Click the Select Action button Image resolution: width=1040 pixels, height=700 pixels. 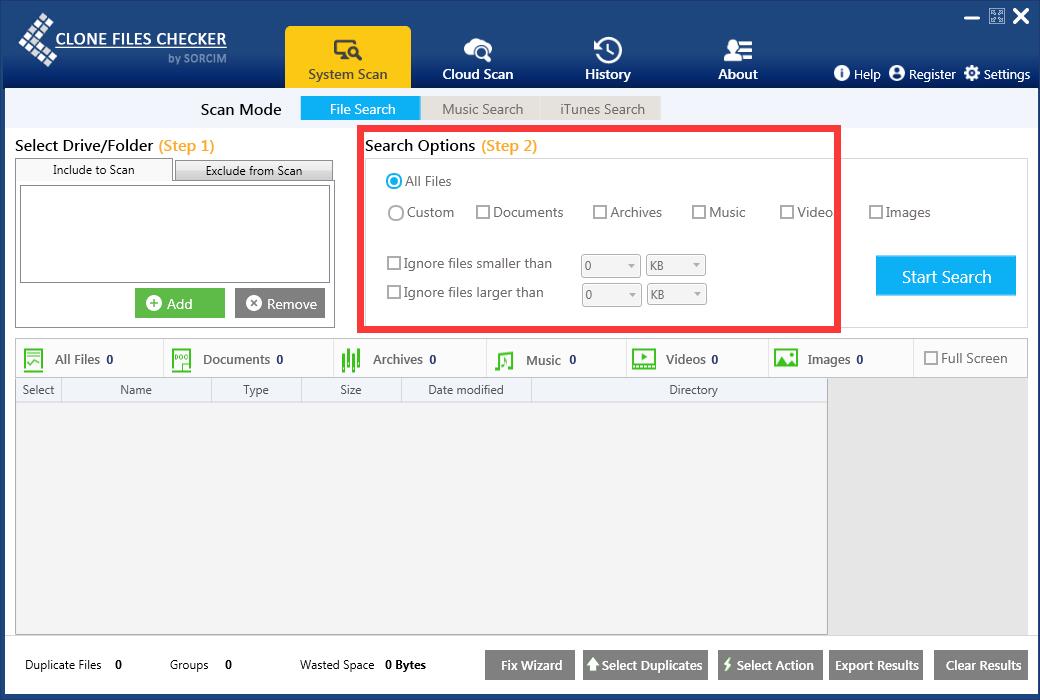[770, 665]
